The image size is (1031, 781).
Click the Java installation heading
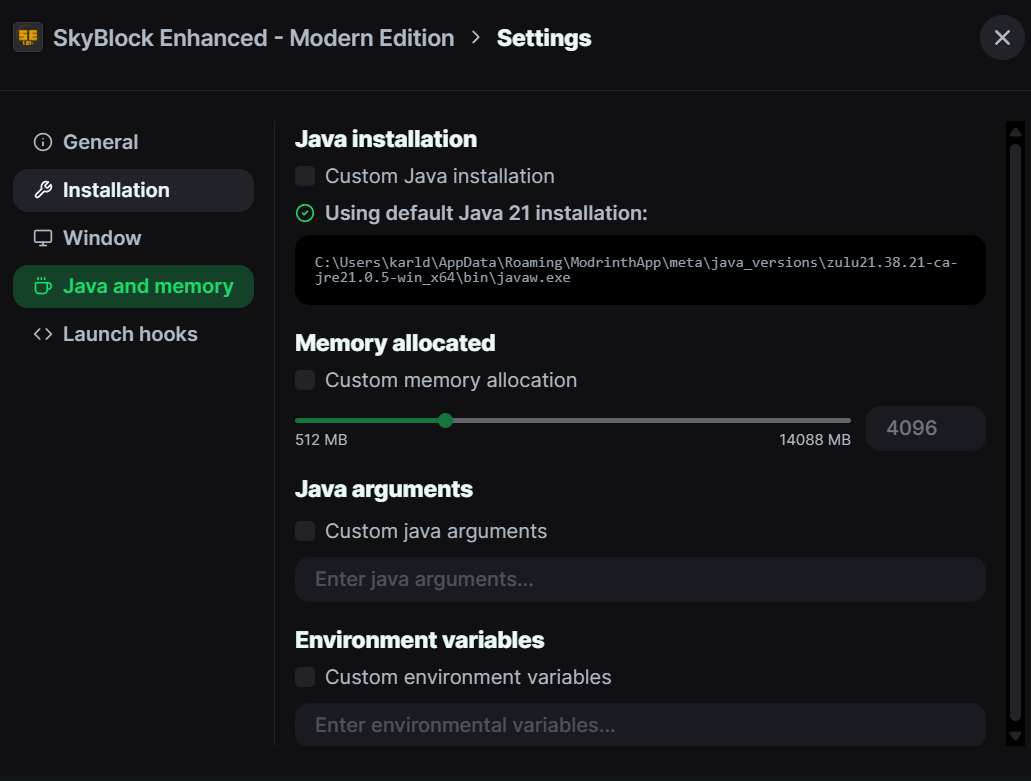point(386,139)
